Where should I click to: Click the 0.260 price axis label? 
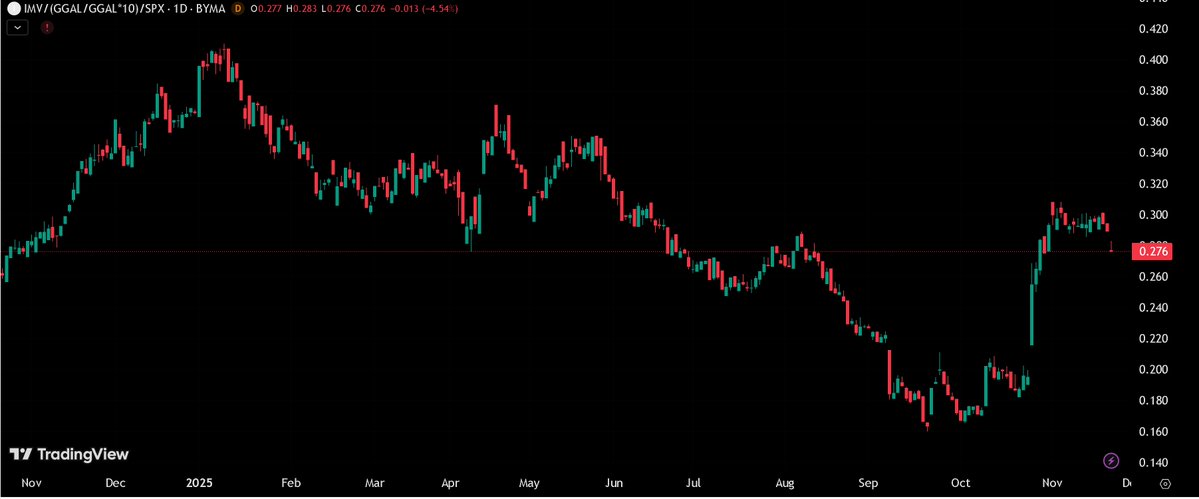(1152, 277)
